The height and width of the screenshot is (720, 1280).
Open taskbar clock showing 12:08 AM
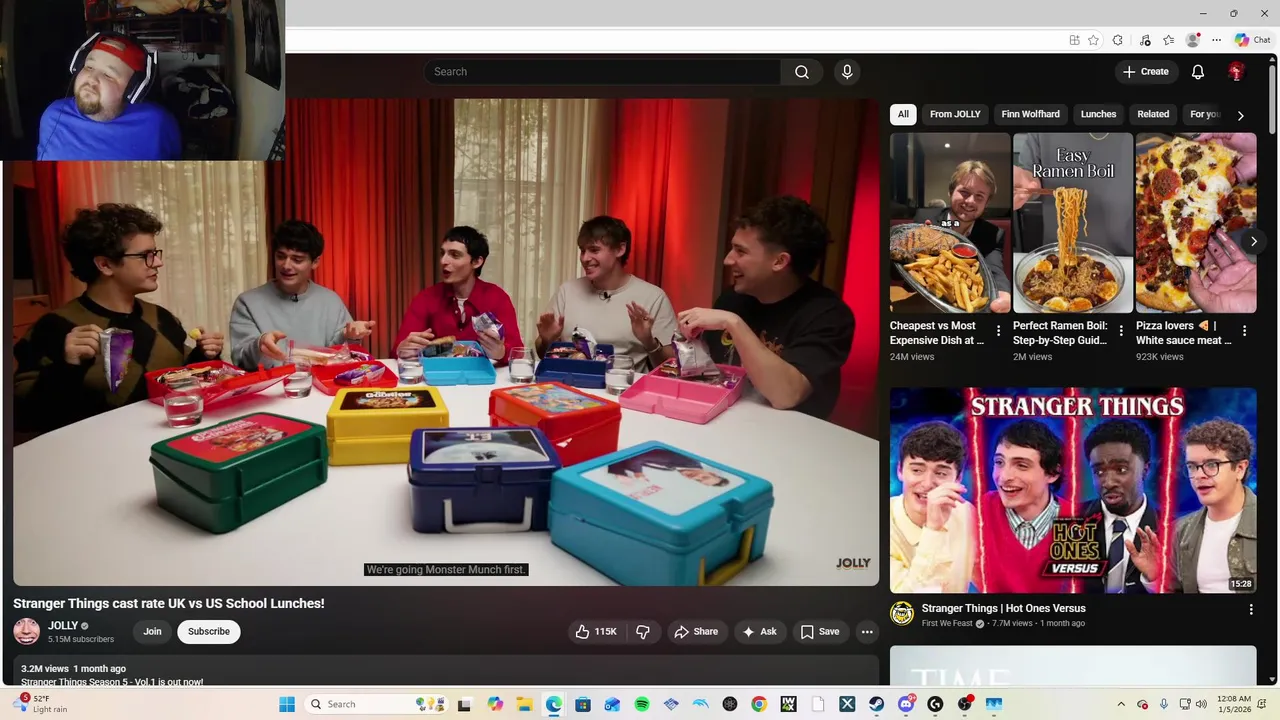(1234, 704)
